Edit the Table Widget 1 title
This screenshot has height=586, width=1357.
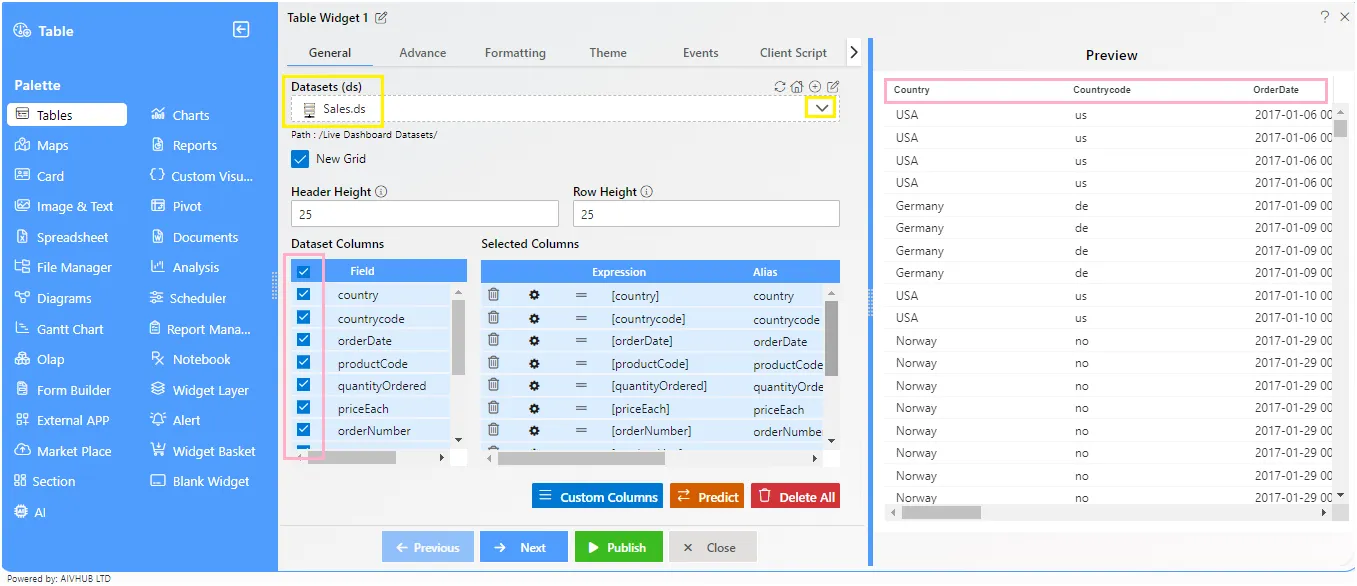click(381, 18)
